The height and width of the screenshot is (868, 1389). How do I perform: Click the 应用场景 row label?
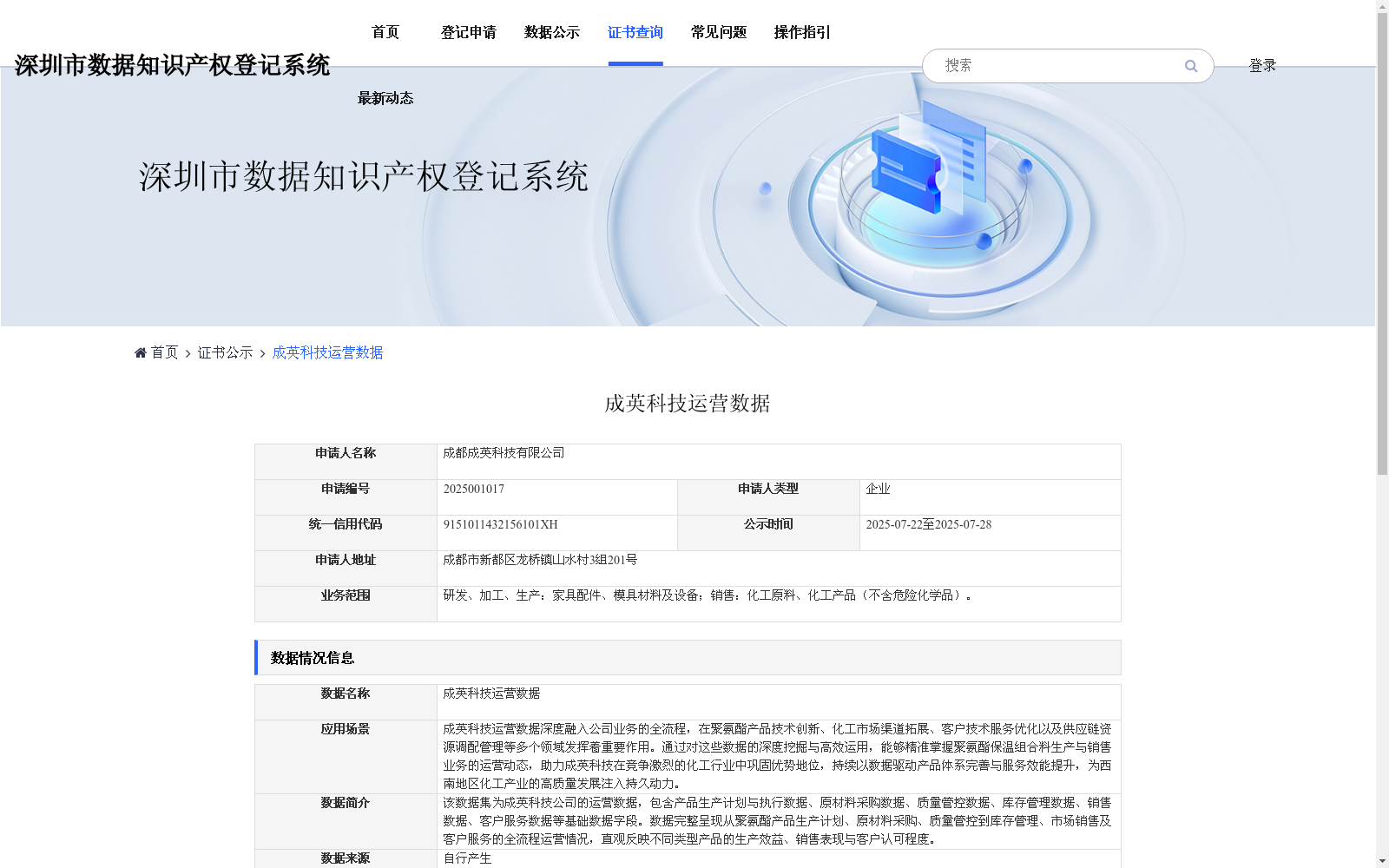point(346,729)
